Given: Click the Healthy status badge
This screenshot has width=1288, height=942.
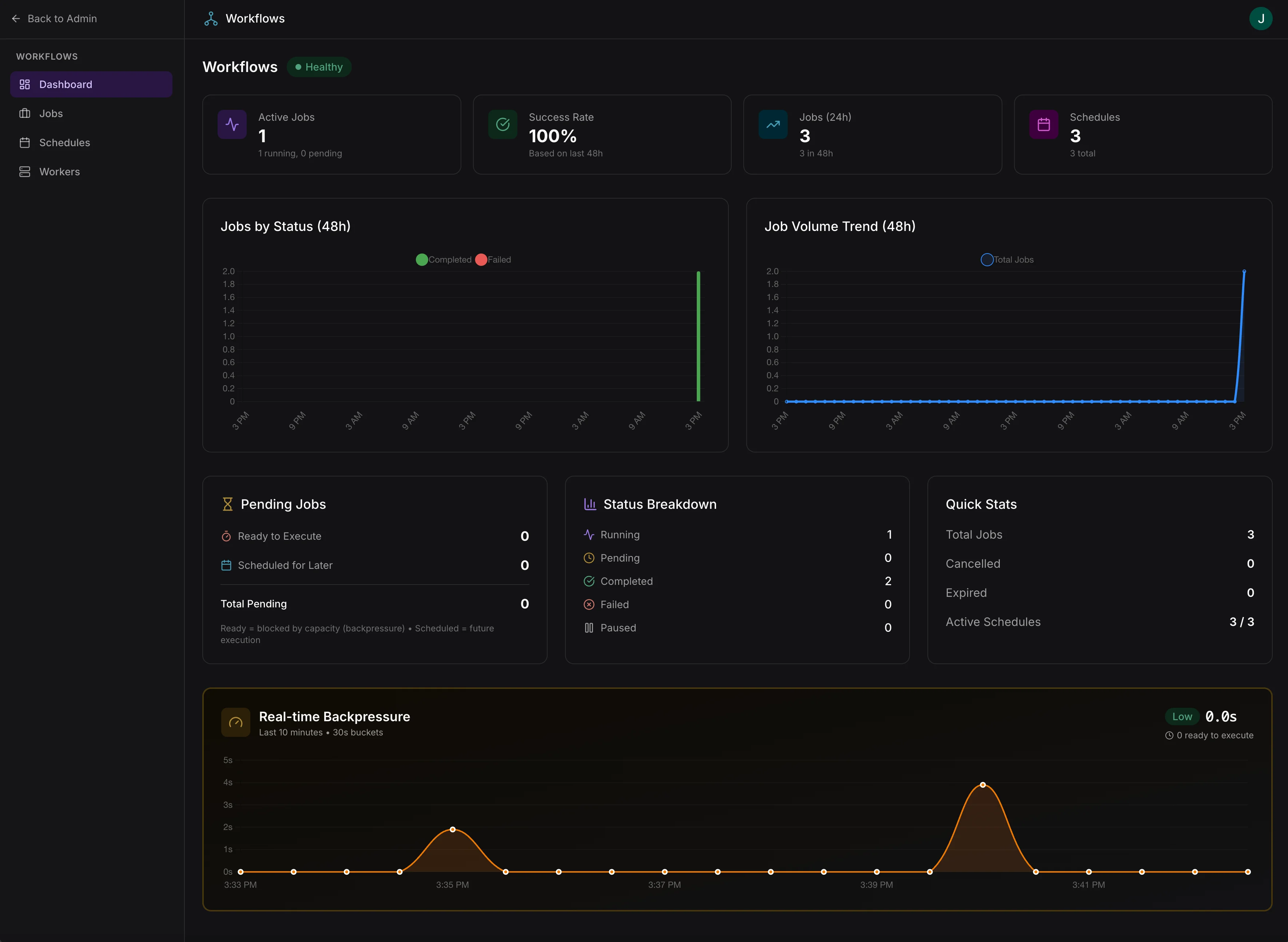Looking at the screenshot, I should (x=319, y=67).
